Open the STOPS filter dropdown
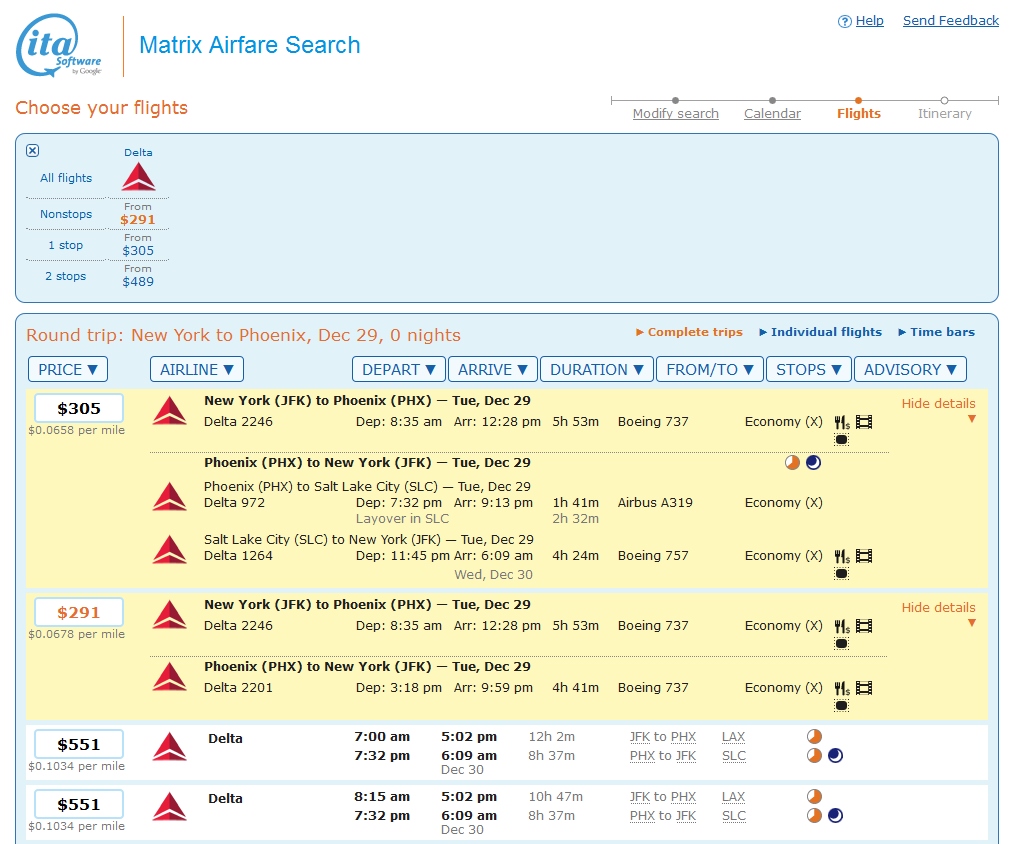 tap(808, 369)
